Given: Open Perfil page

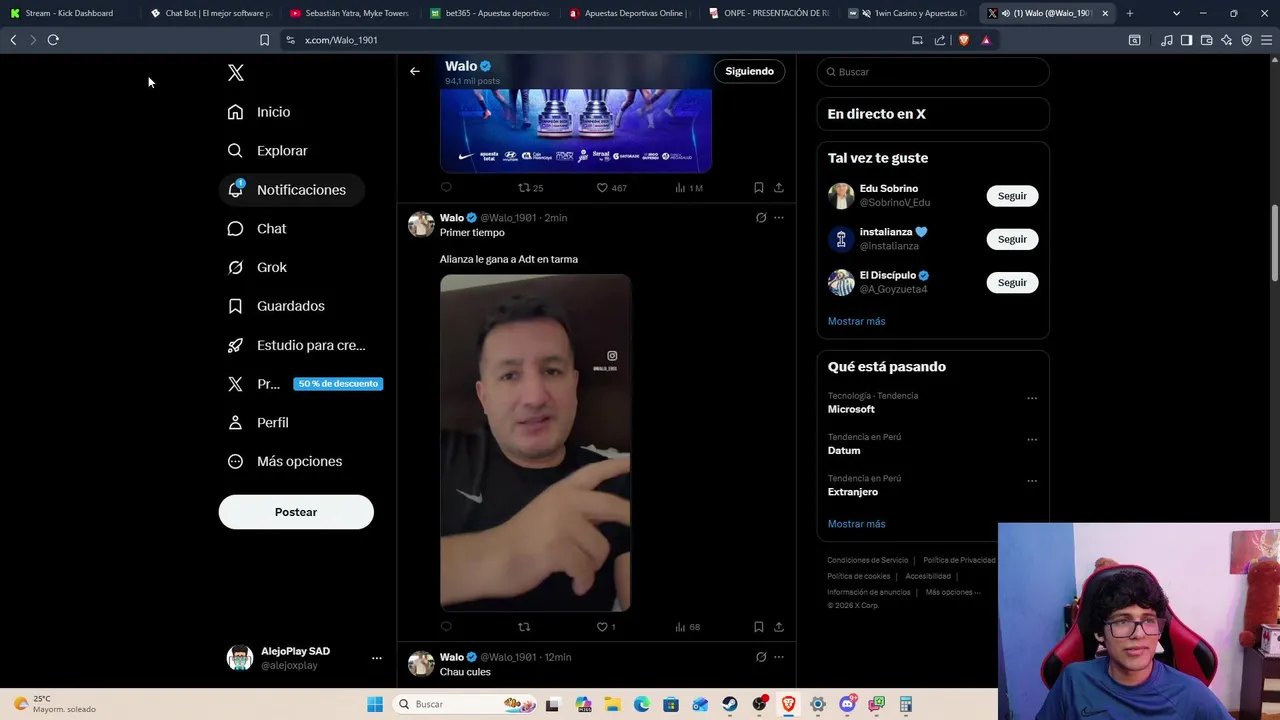Looking at the screenshot, I should point(258,423).
